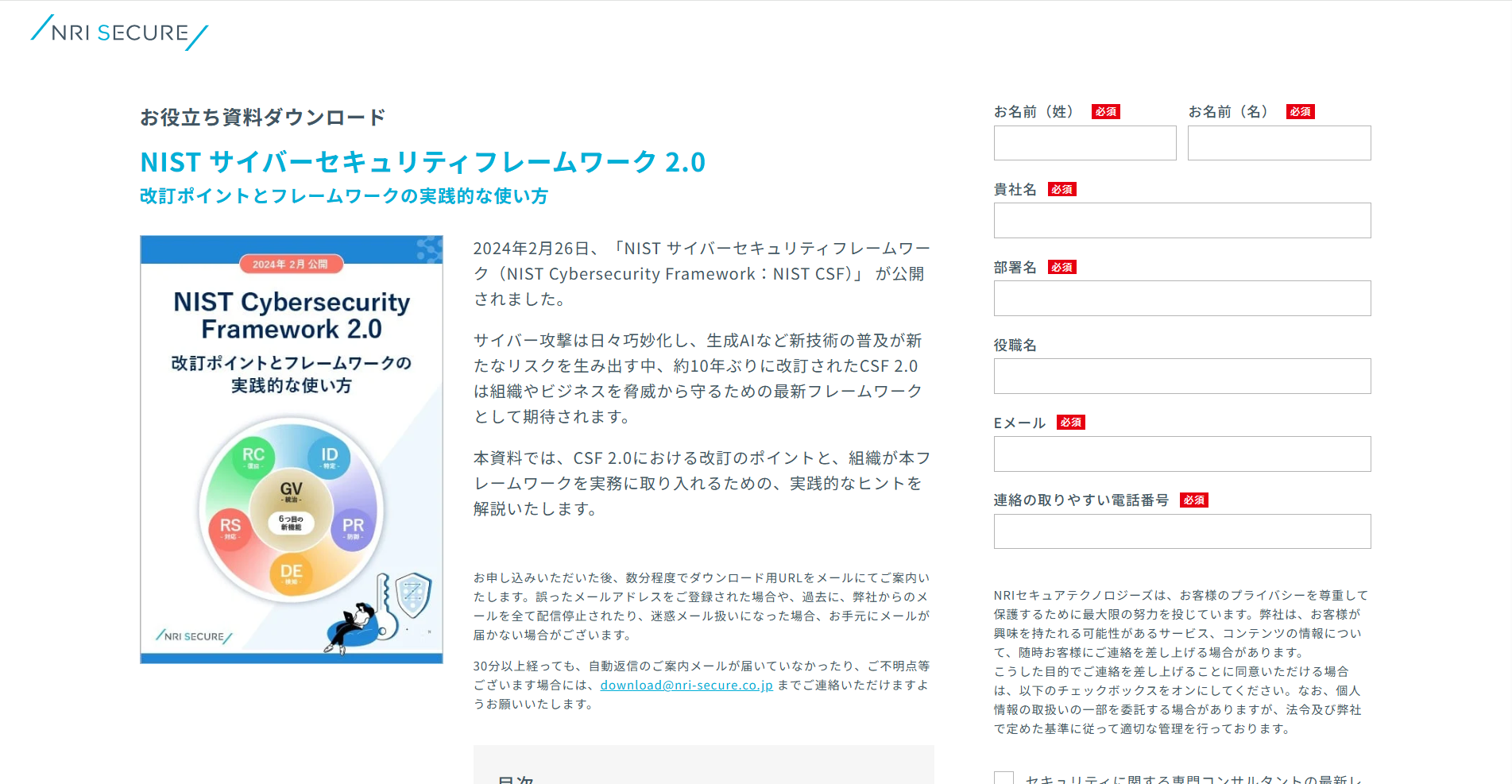Open the download@nri-secure.co.jp email link

686,685
